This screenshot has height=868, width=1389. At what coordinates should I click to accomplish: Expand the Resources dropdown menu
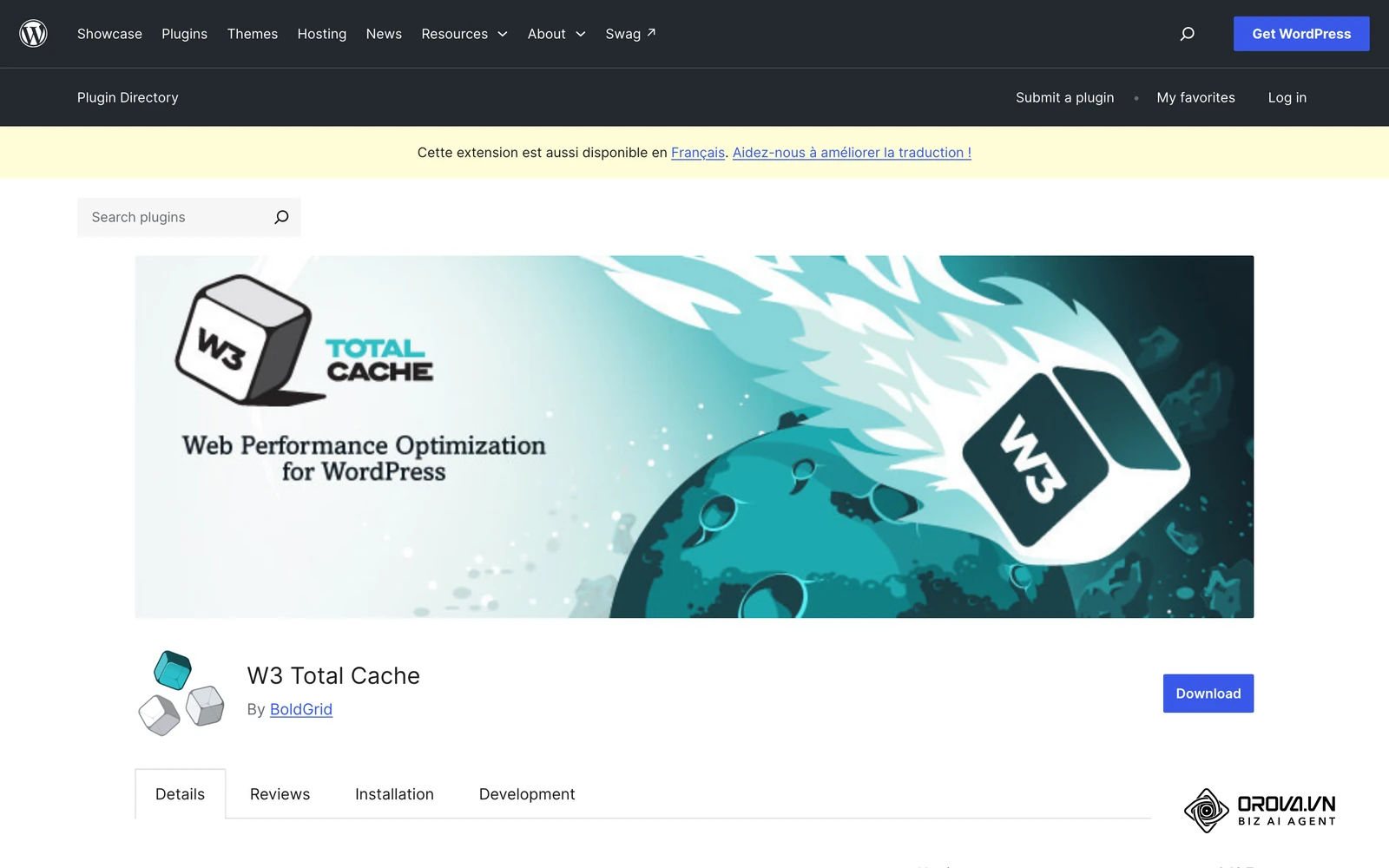[x=464, y=34]
